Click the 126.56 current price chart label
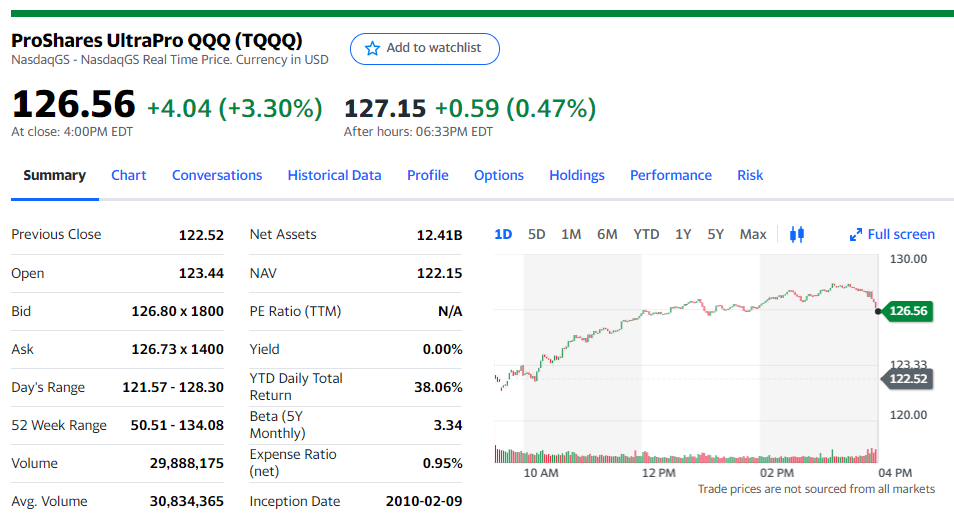Screen dimensions: 954x515 (x=907, y=311)
